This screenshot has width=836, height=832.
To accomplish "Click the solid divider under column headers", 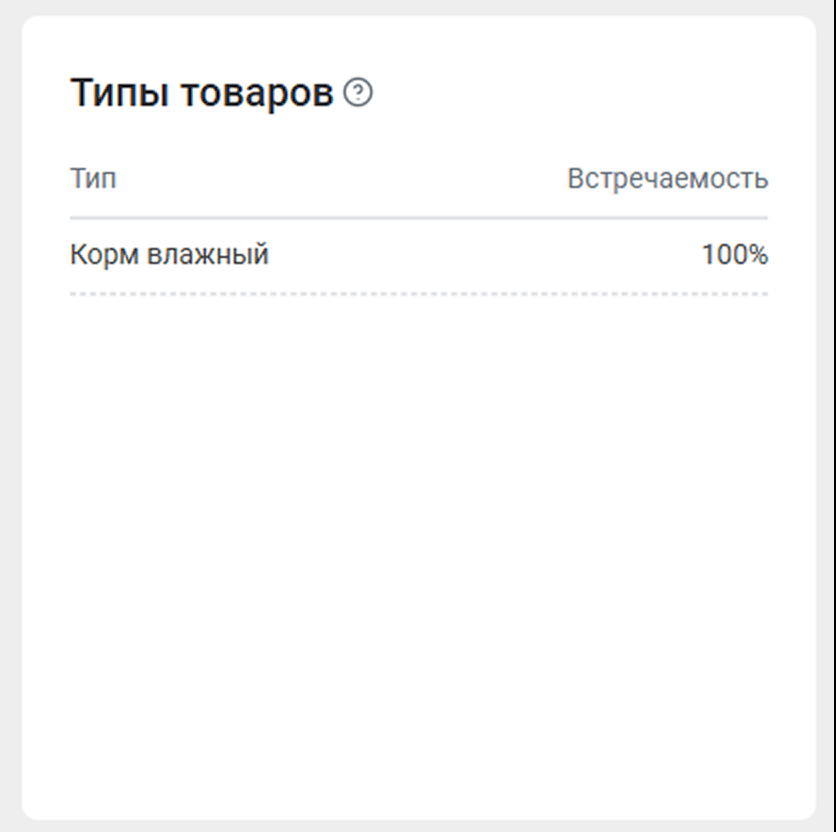I will (418, 217).
